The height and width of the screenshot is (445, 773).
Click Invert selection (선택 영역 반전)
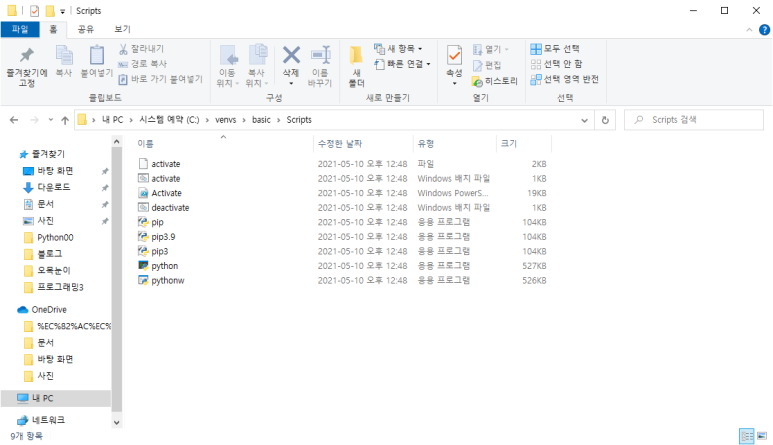565,79
